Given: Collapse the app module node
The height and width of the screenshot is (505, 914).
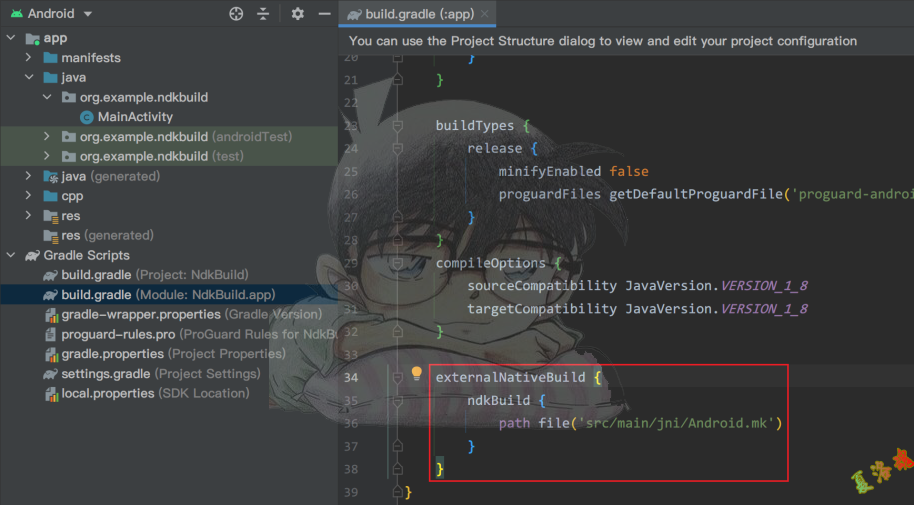Looking at the screenshot, I should [x=11, y=38].
